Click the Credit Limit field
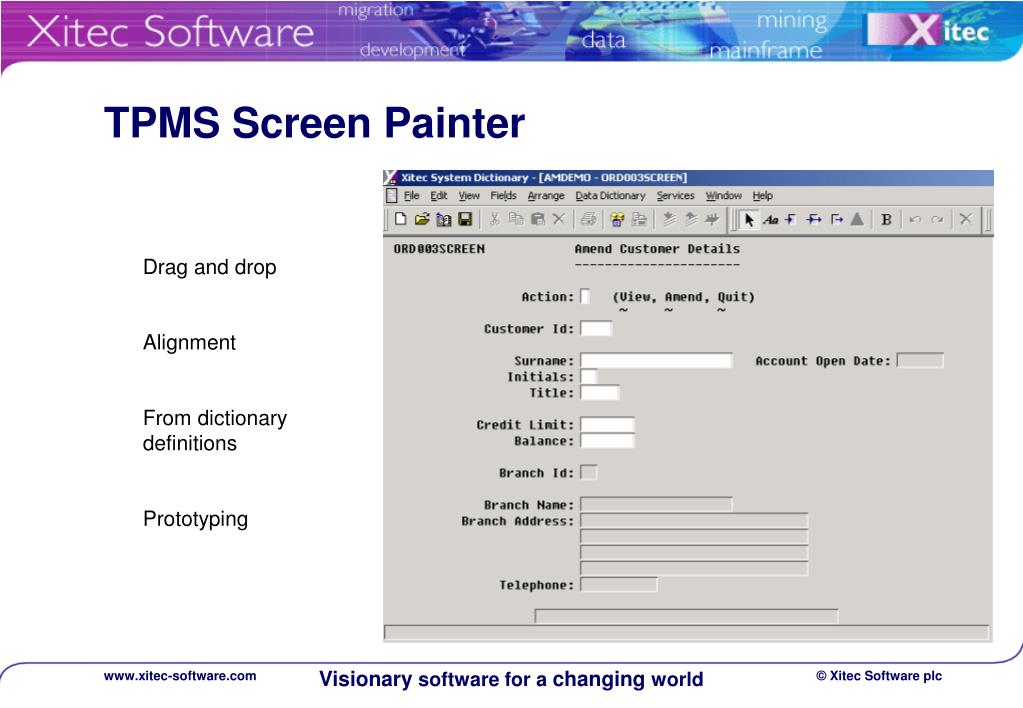The width and height of the screenshot is (1023, 708). 607,424
